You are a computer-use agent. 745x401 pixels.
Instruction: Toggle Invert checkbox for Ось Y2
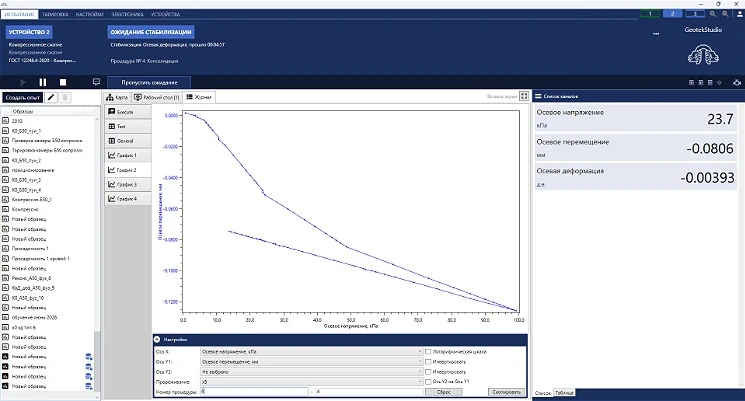pyautogui.click(x=428, y=372)
